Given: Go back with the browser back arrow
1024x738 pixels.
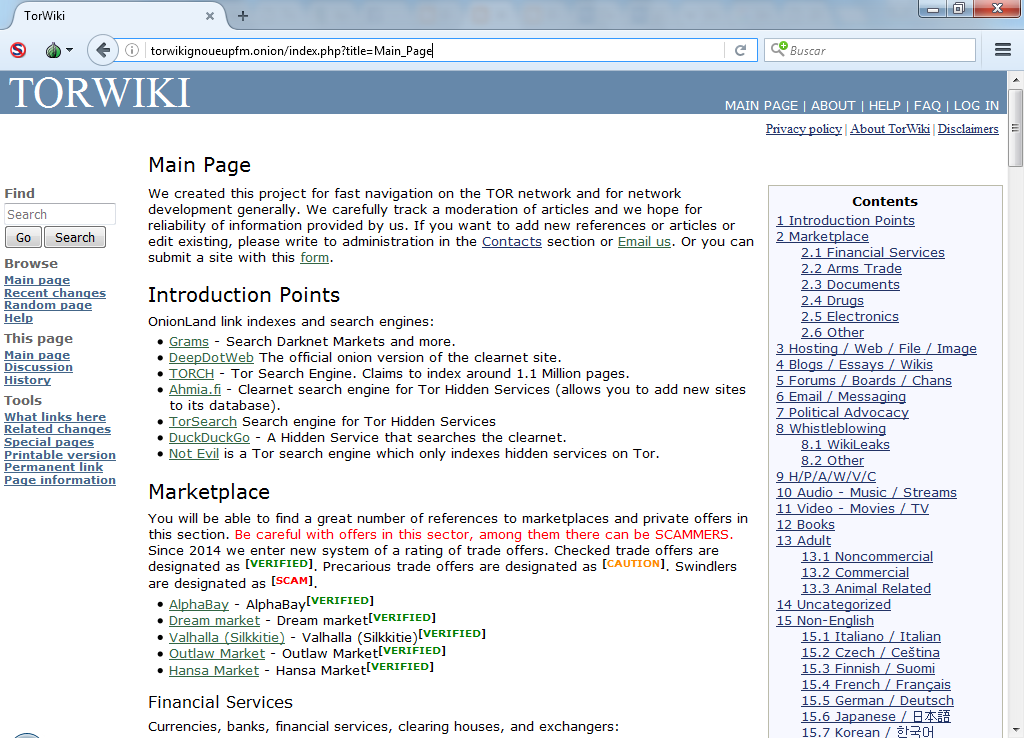Looking at the screenshot, I should pos(103,50).
